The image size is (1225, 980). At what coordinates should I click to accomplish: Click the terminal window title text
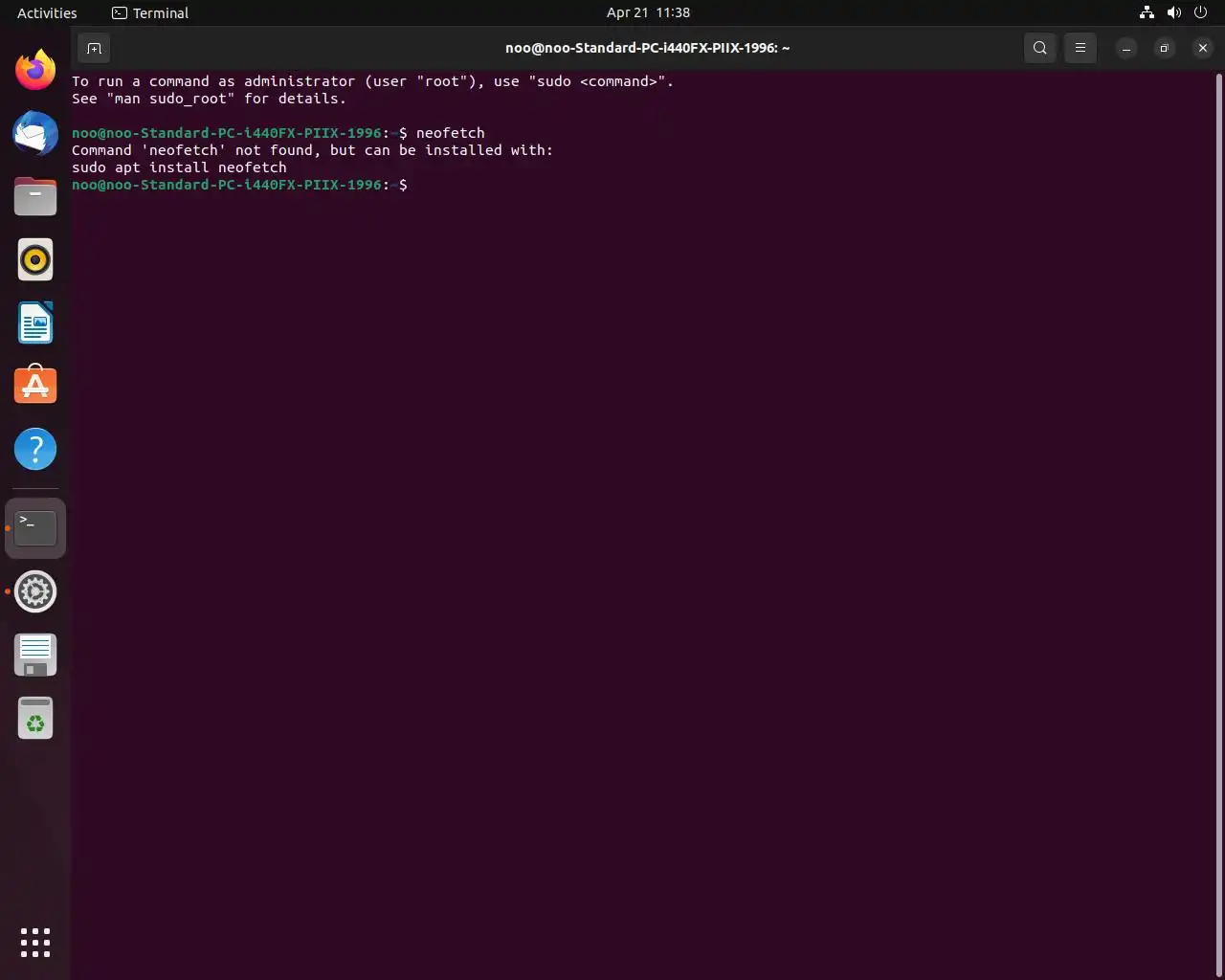click(648, 48)
